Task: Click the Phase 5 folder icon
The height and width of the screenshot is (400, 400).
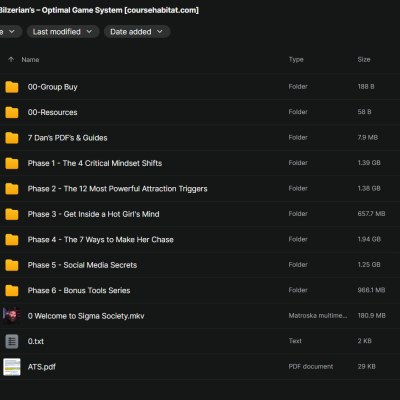Action: (12, 265)
